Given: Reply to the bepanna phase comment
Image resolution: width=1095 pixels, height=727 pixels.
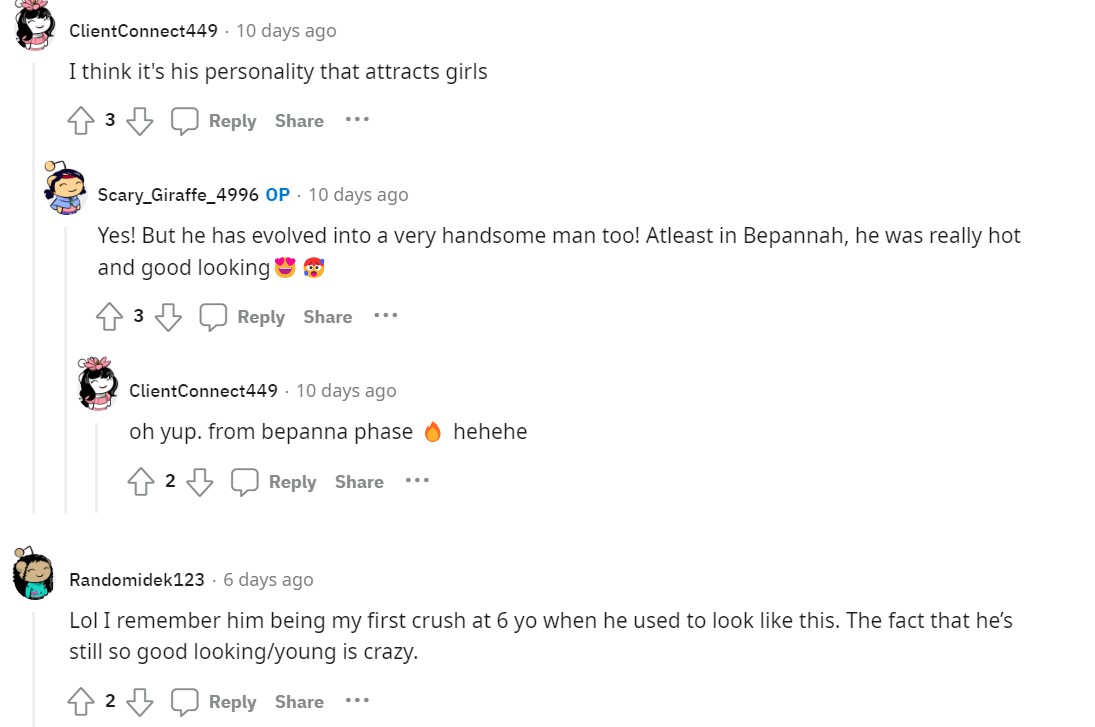Looking at the screenshot, I should (x=274, y=482).
